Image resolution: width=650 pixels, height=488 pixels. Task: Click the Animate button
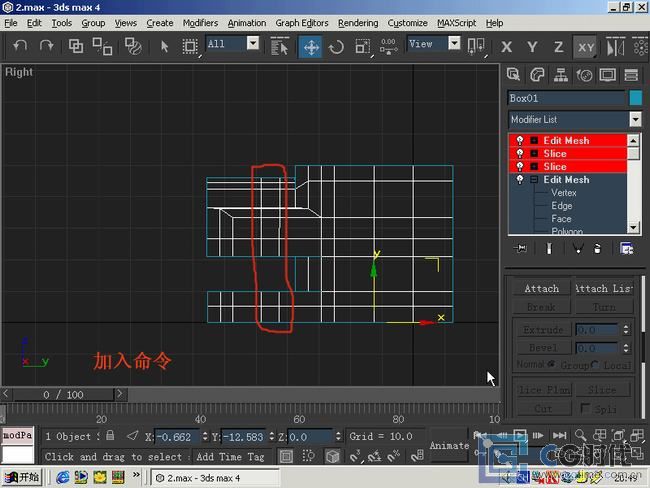pyautogui.click(x=449, y=446)
